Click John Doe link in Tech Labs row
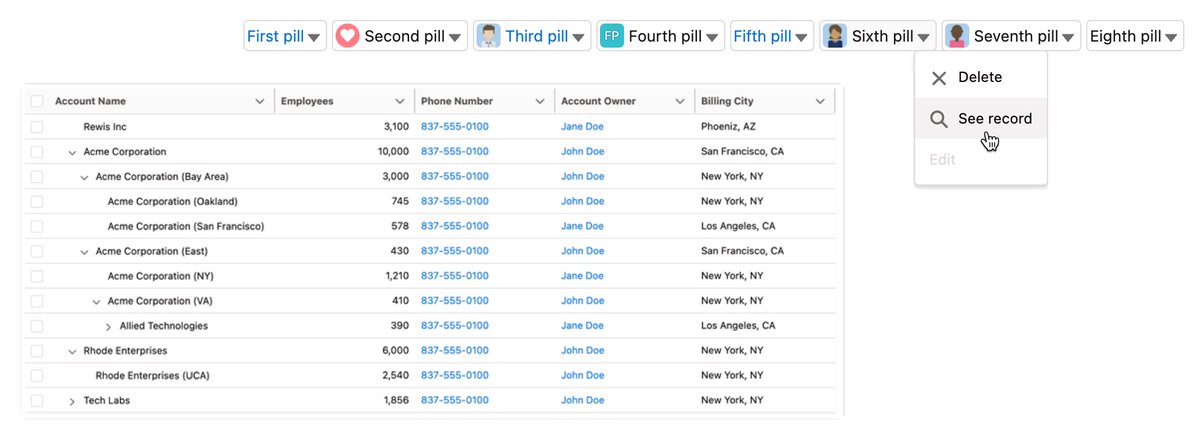 coord(582,401)
